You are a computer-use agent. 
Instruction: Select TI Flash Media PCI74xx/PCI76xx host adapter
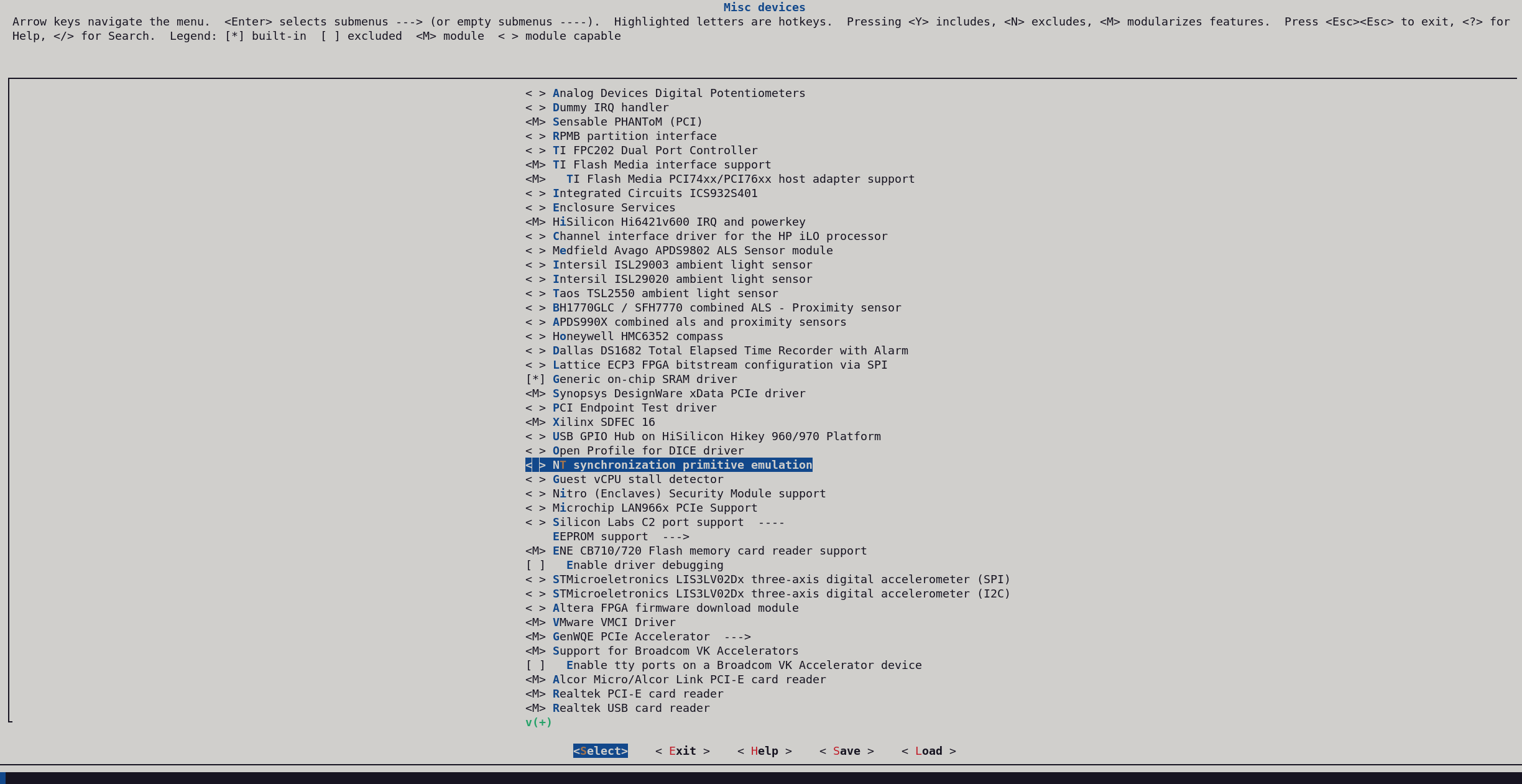coord(720,179)
